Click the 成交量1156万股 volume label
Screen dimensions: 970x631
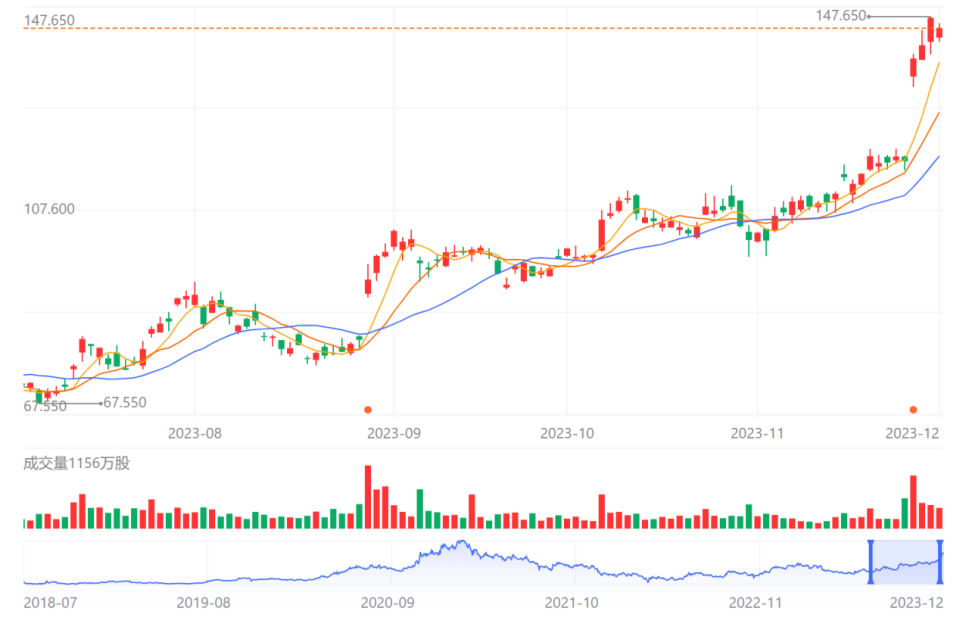tap(77, 463)
